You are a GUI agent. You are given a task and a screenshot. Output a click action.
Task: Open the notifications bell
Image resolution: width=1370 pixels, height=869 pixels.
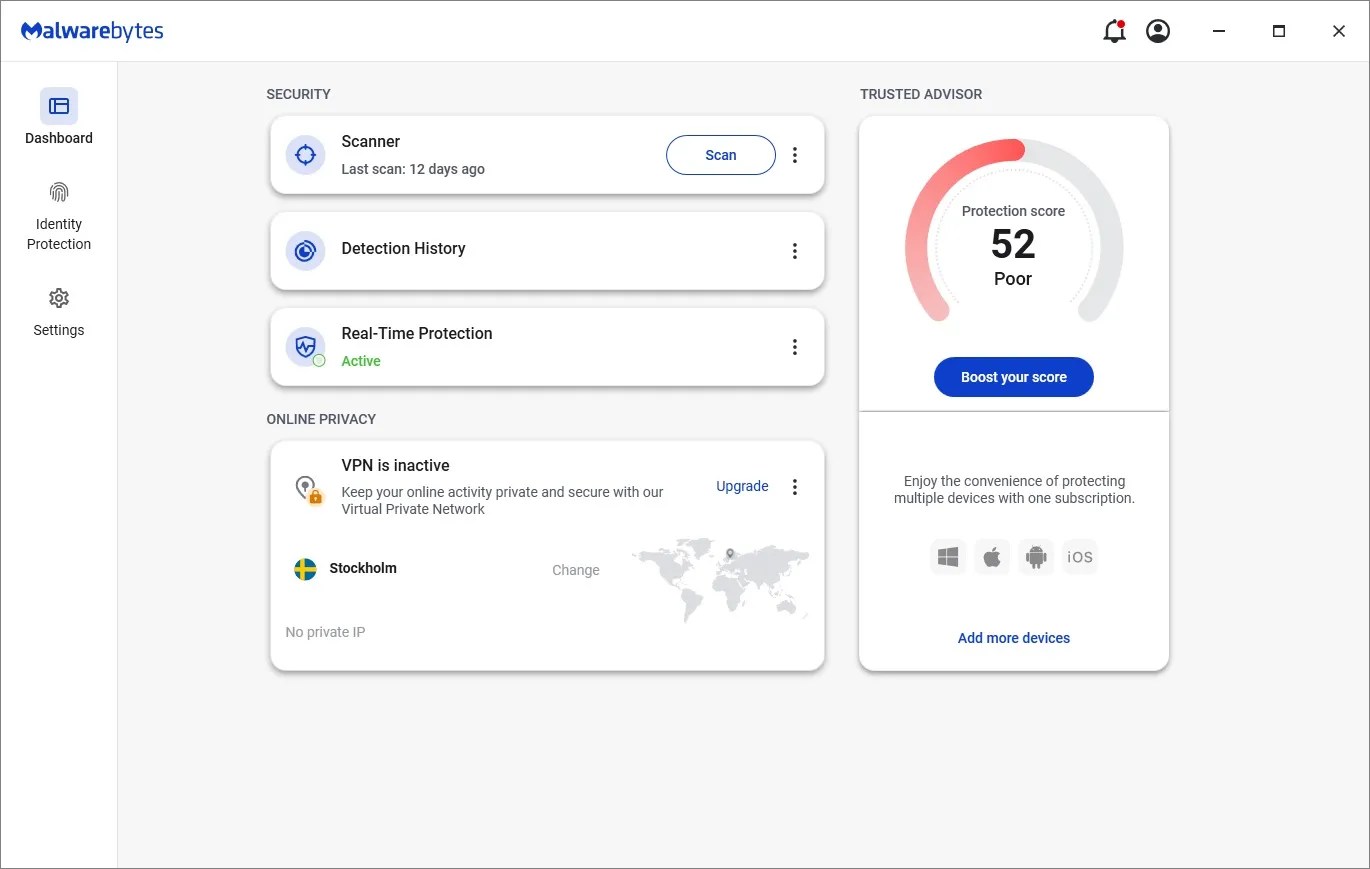[x=1113, y=31]
